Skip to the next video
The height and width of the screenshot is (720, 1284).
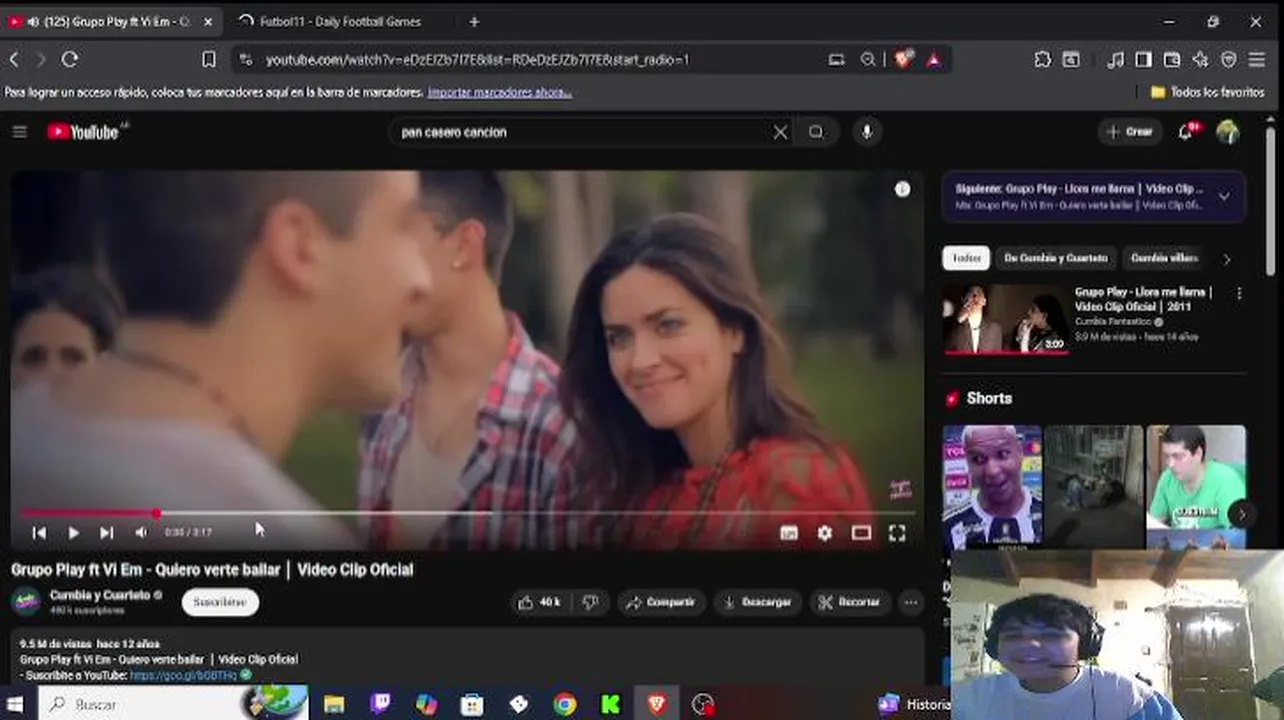tap(106, 533)
